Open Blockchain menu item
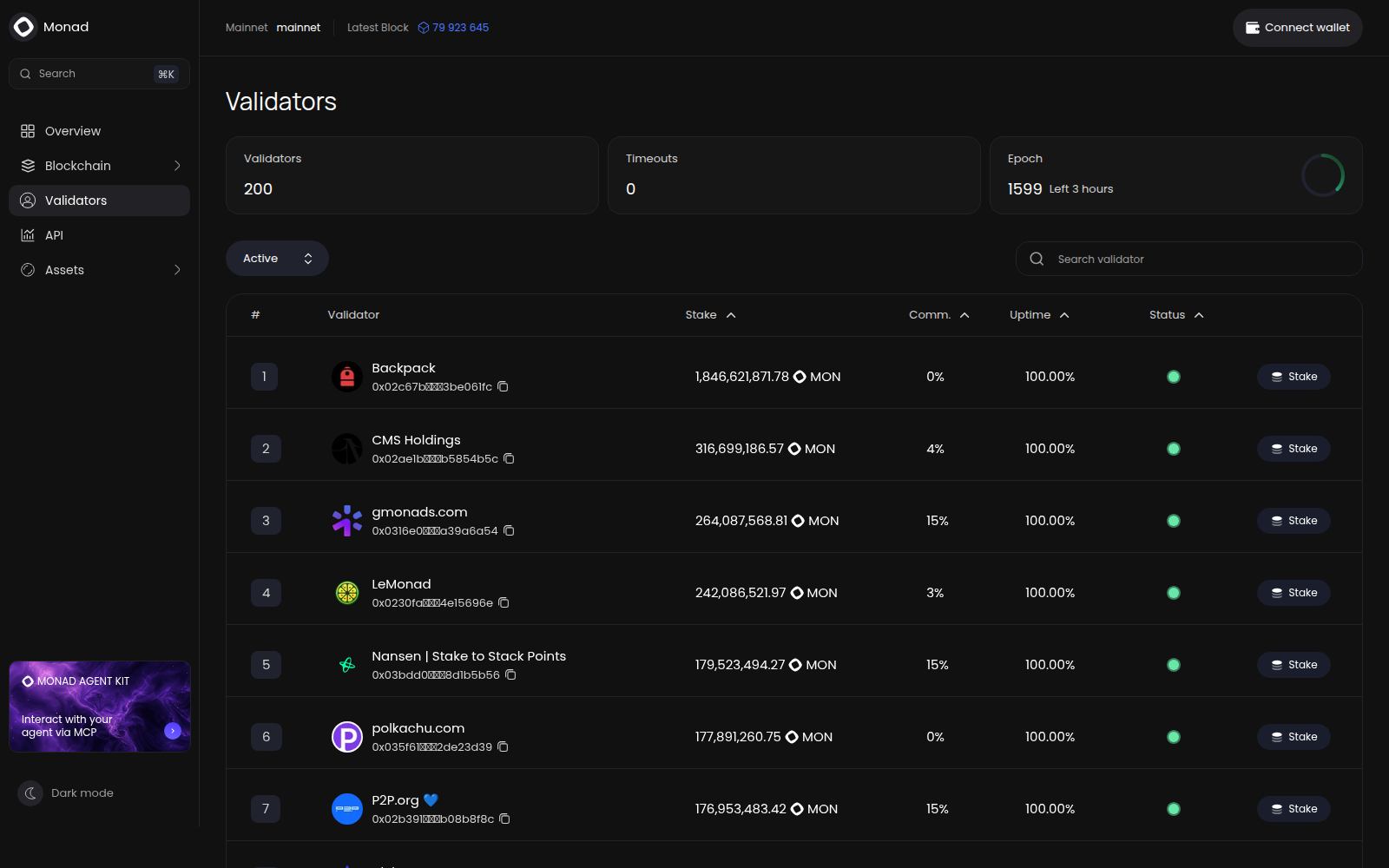 coord(99,166)
